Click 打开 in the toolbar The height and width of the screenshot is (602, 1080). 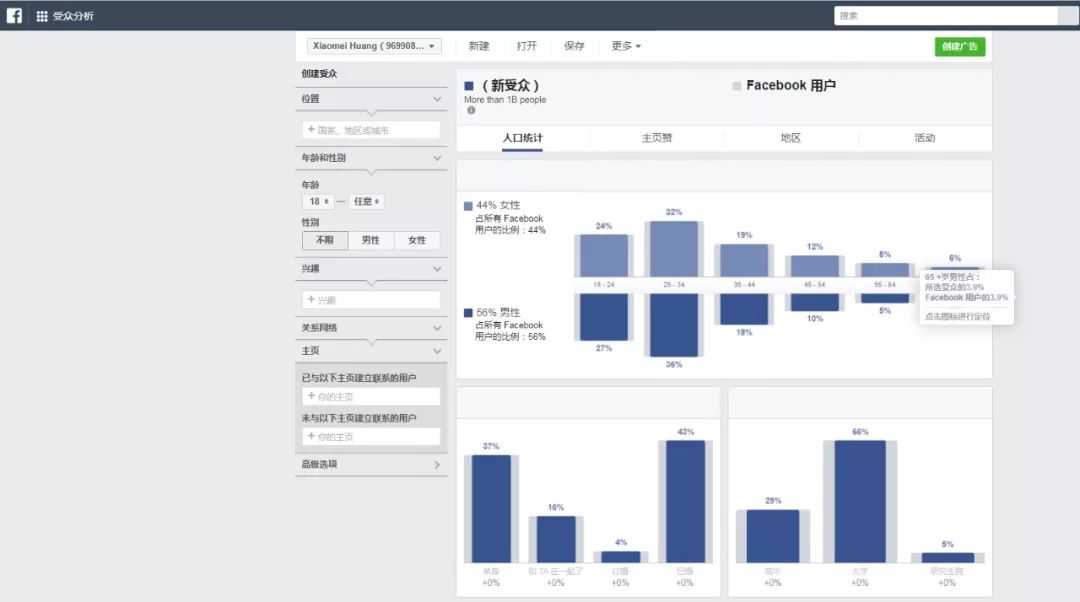click(526, 46)
